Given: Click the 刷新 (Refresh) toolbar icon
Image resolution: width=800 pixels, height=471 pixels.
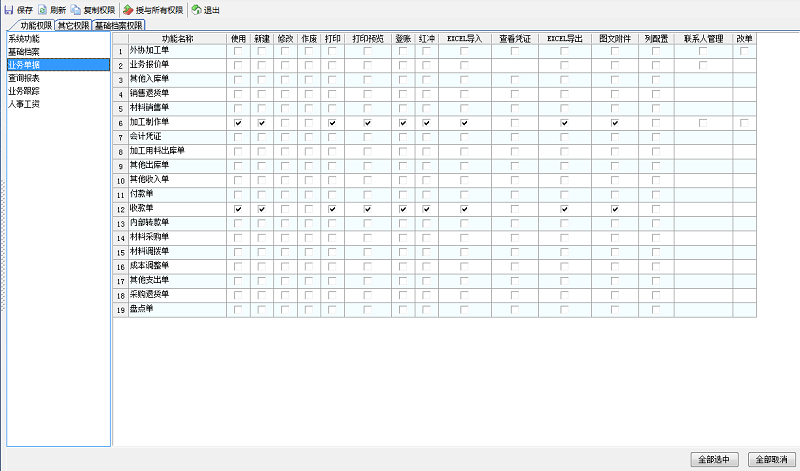Looking at the screenshot, I should point(43,9).
